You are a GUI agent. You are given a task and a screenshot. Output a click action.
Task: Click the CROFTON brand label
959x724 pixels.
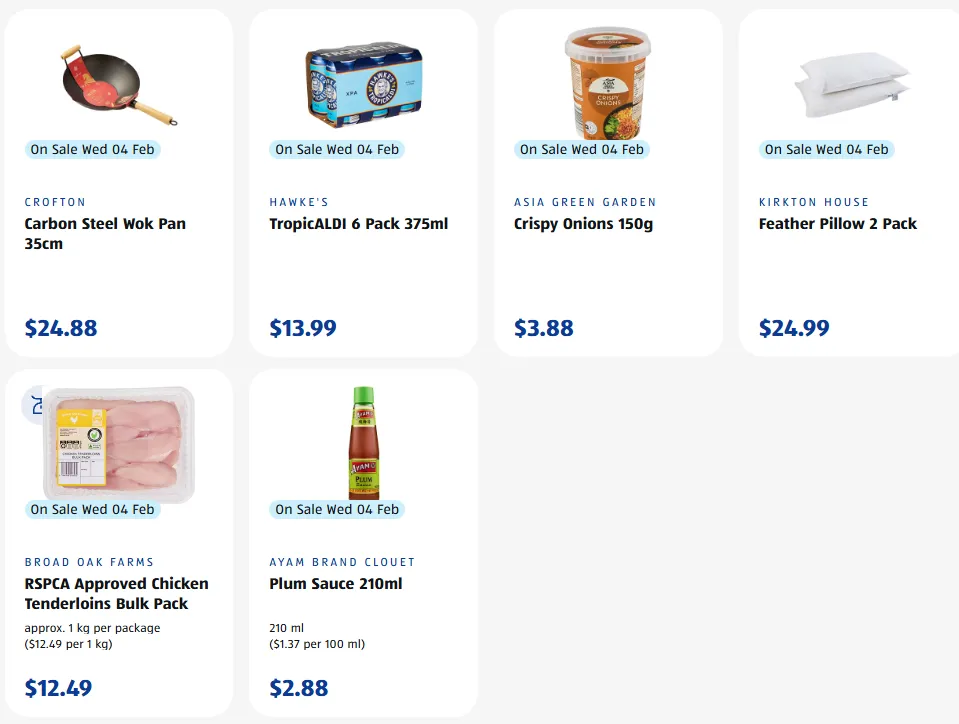[x=55, y=202]
